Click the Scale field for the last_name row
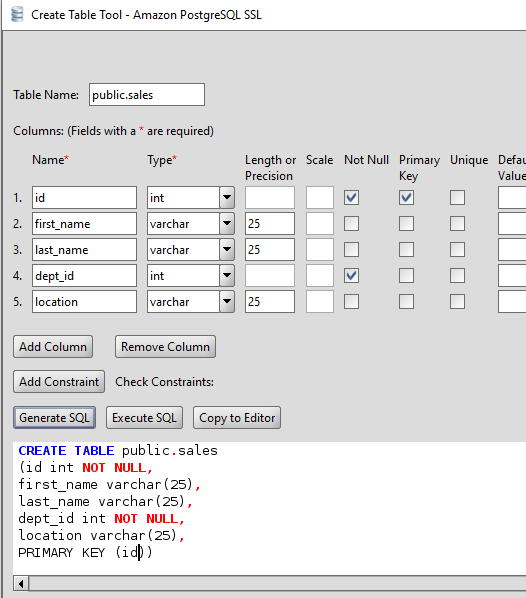The height and width of the screenshot is (598, 526). click(x=320, y=249)
